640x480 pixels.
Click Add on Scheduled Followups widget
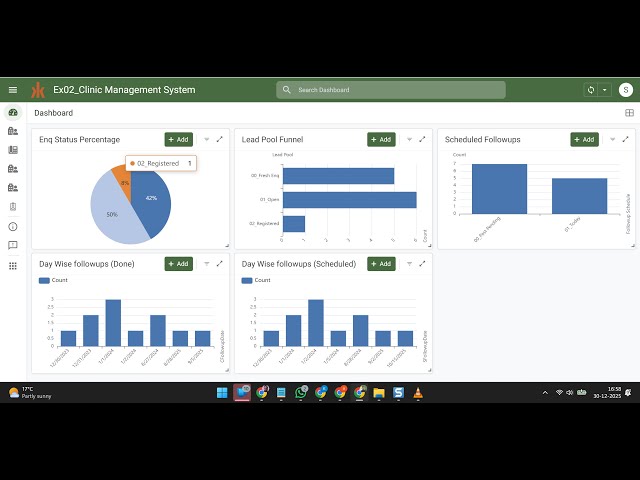tap(584, 139)
